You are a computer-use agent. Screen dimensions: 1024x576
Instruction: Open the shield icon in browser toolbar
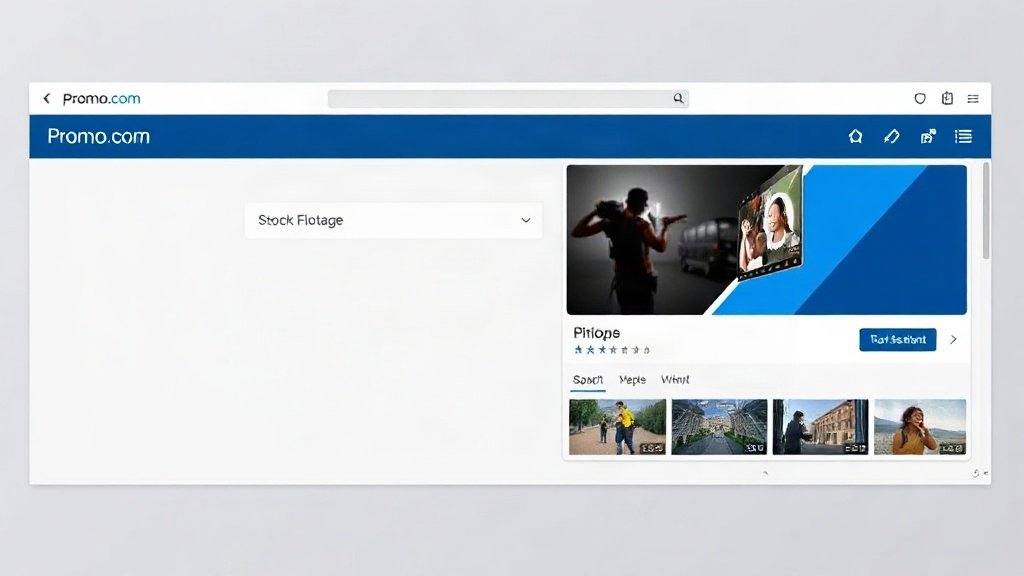point(920,99)
